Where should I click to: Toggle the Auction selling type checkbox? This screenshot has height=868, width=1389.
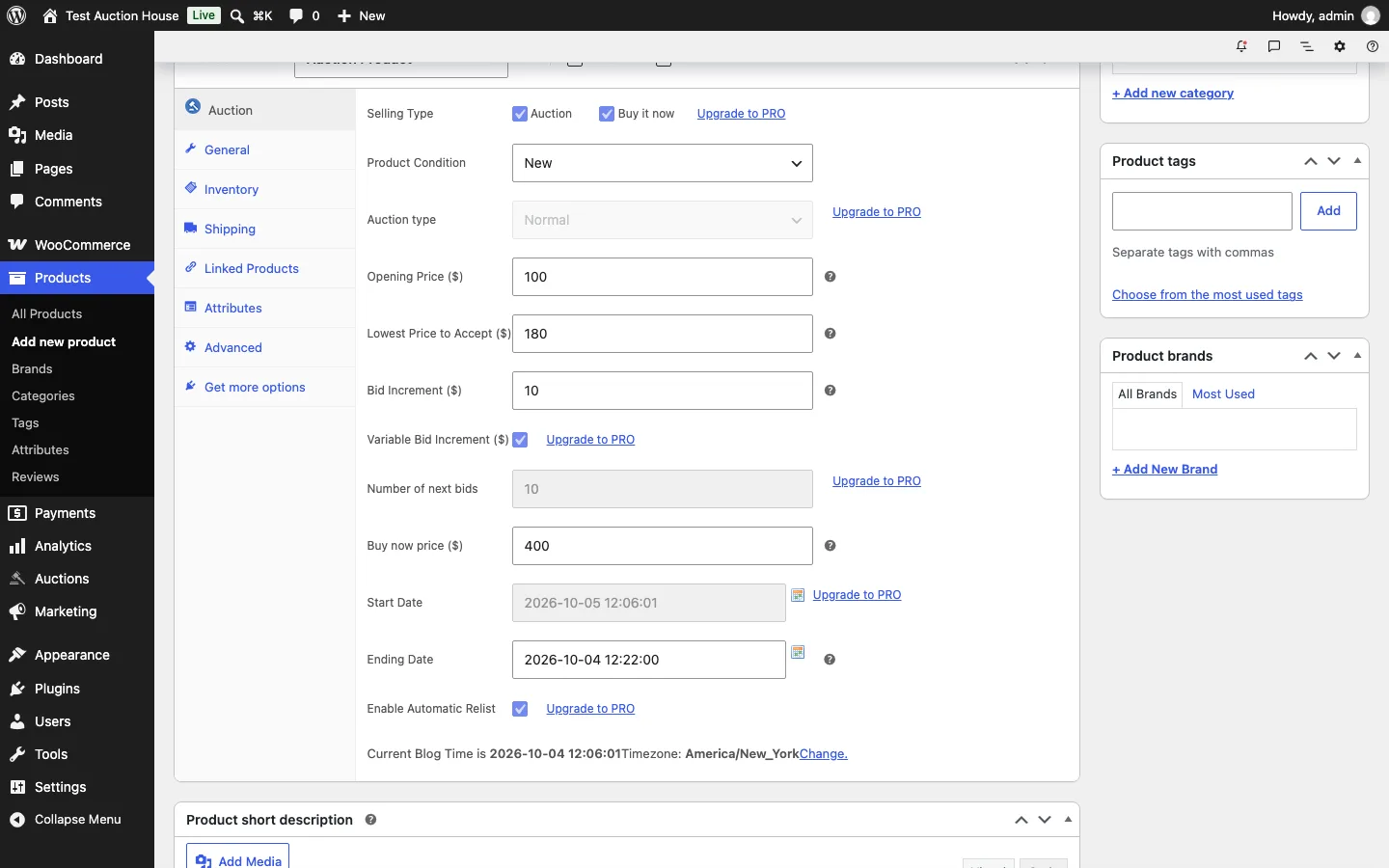[520, 114]
